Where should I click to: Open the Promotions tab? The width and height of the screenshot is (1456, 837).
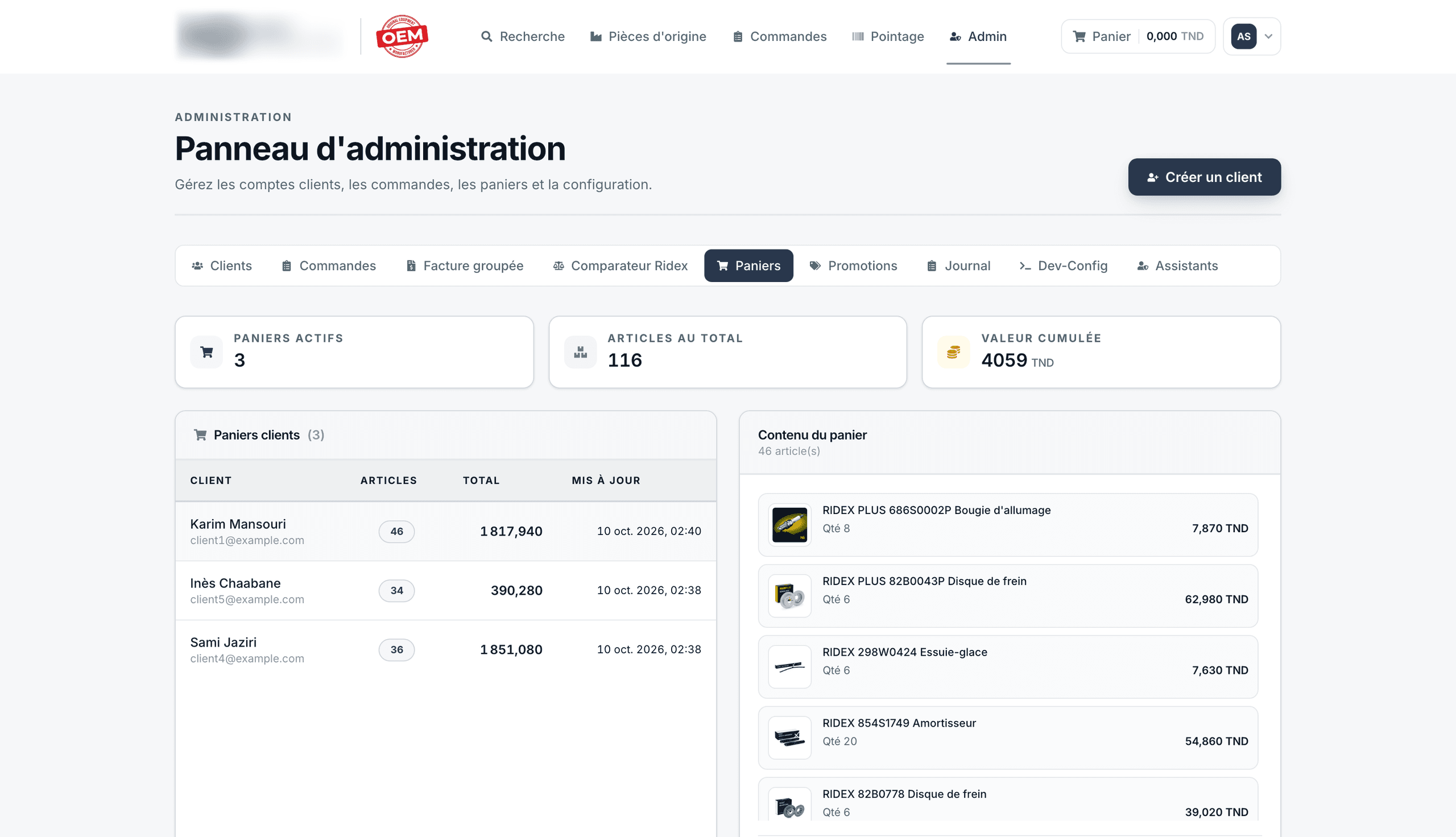pyautogui.click(x=854, y=266)
